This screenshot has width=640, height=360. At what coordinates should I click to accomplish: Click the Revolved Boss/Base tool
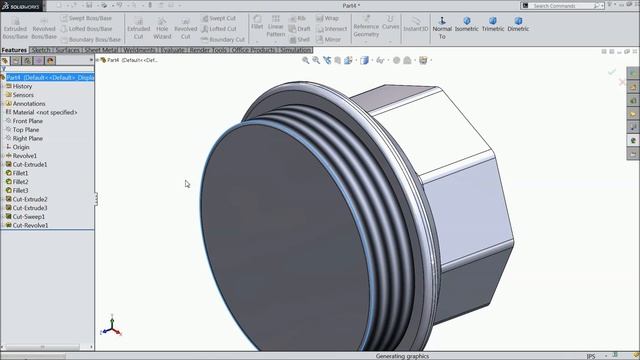coord(44,29)
